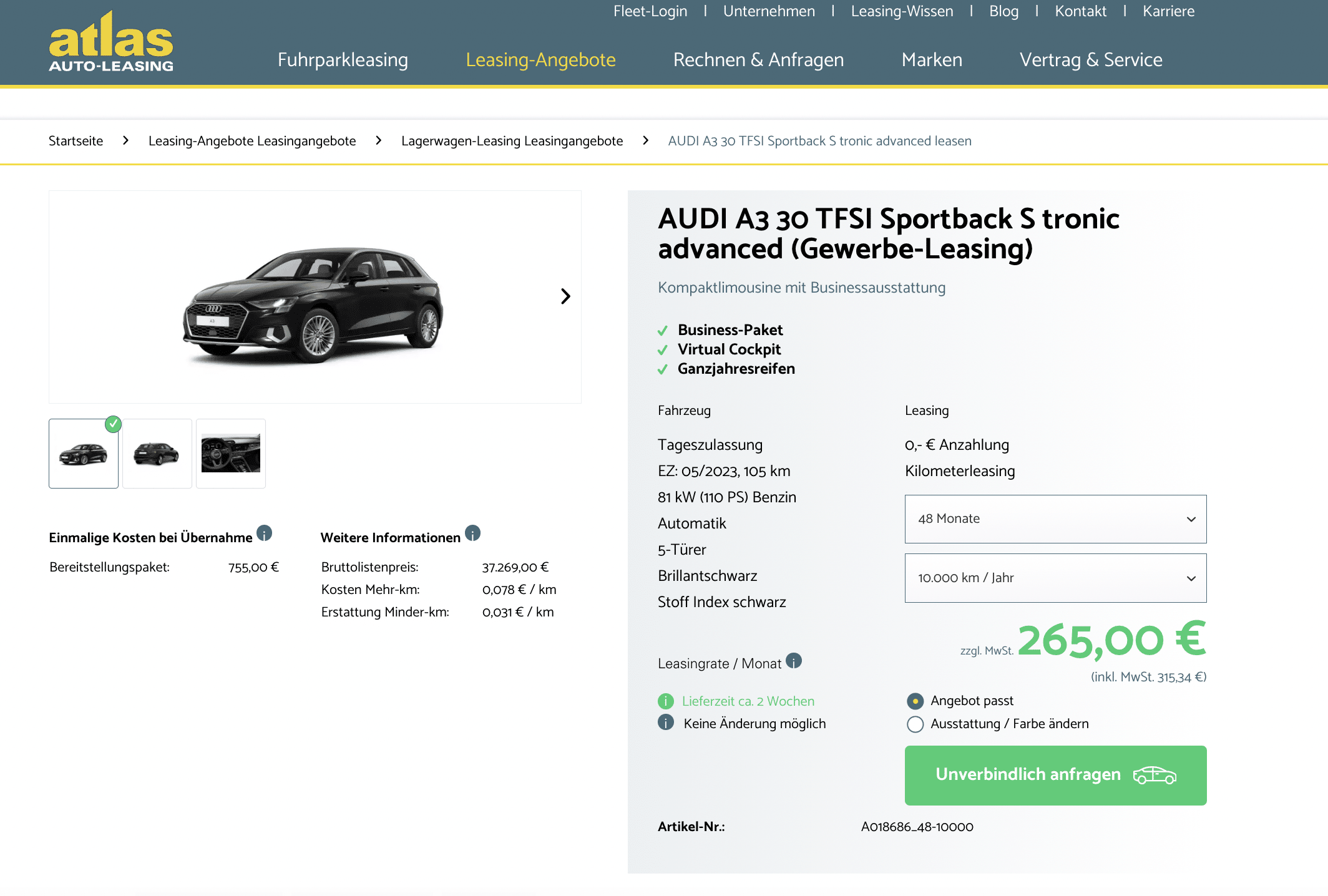Image resolution: width=1328 pixels, height=896 pixels.
Task: Click Bereitstellungspaket price 755,00 €
Action: [x=253, y=567]
